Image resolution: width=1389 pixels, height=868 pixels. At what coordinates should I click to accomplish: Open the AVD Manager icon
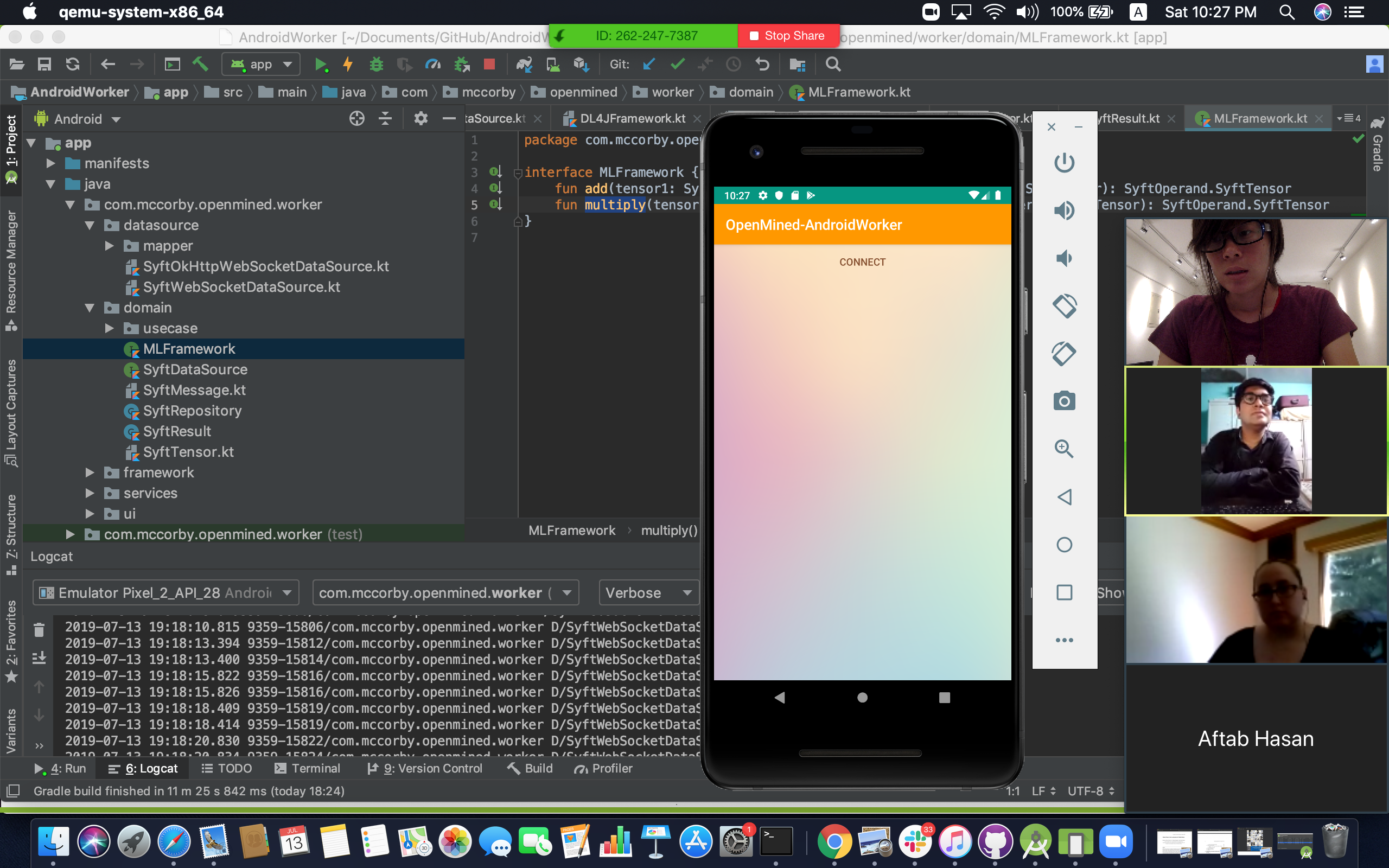[x=553, y=65]
